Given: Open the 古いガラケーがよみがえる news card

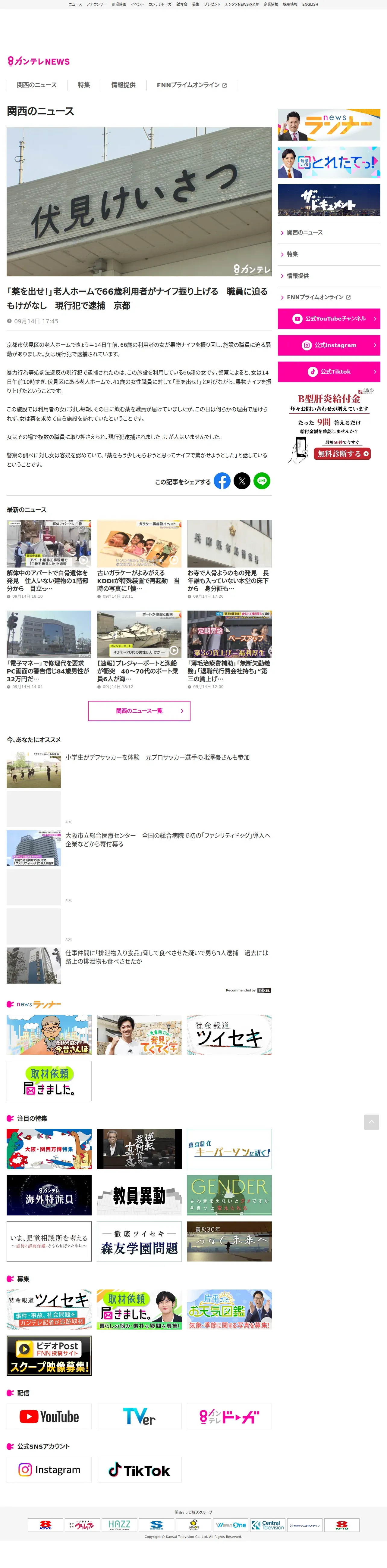Looking at the screenshot, I should (x=139, y=560).
